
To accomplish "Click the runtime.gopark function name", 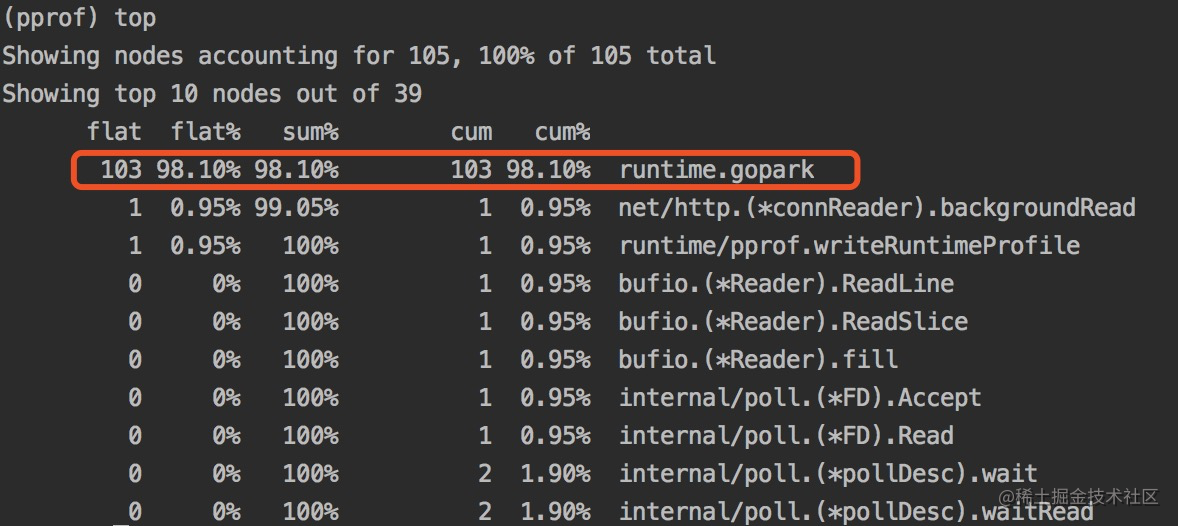I will pos(717,171).
